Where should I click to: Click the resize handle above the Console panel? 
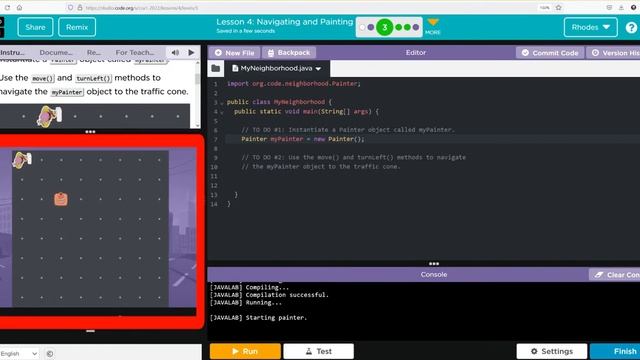(x=434, y=264)
